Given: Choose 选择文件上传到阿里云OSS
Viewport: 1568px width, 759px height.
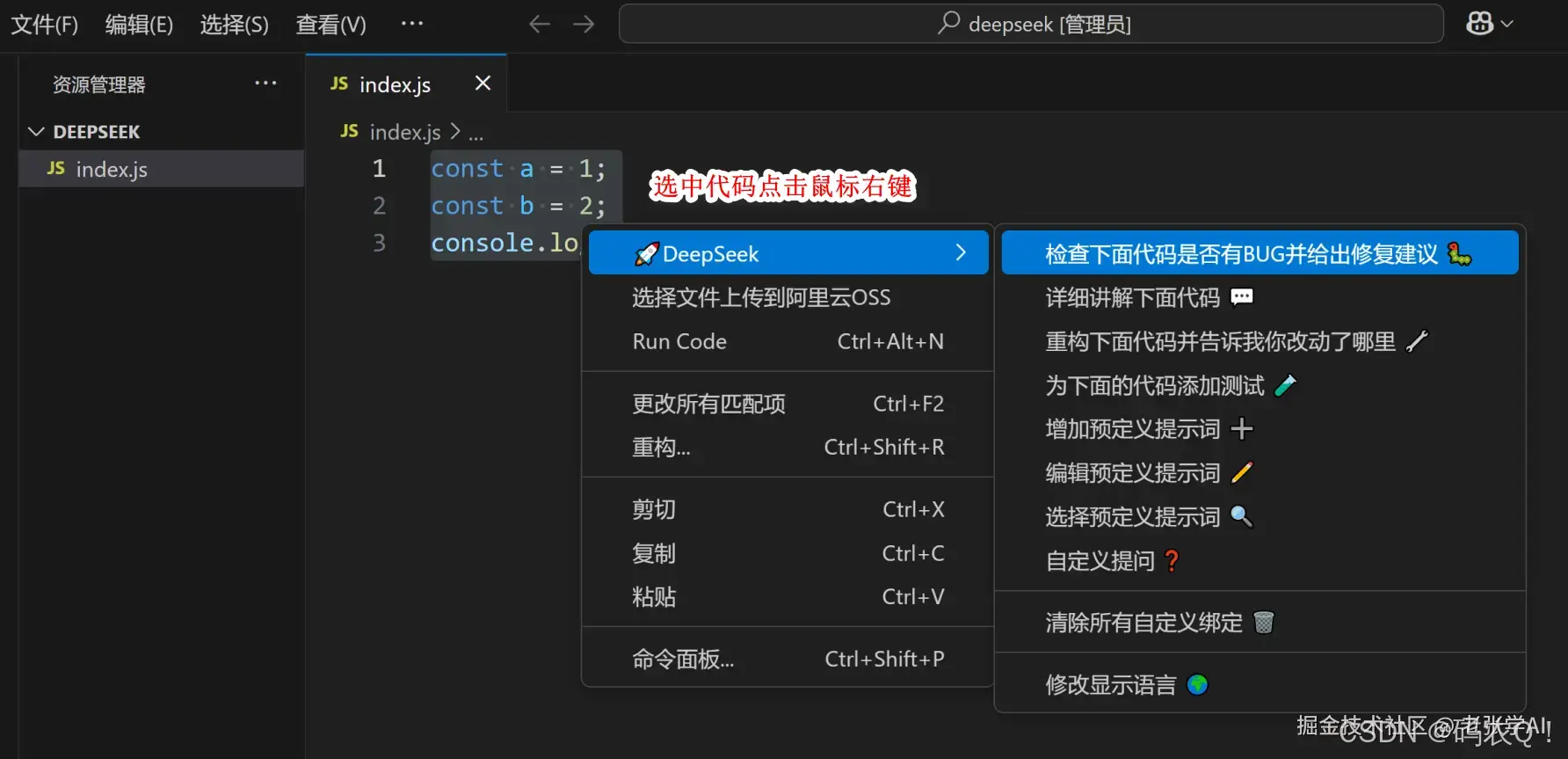Looking at the screenshot, I should coord(788,297).
